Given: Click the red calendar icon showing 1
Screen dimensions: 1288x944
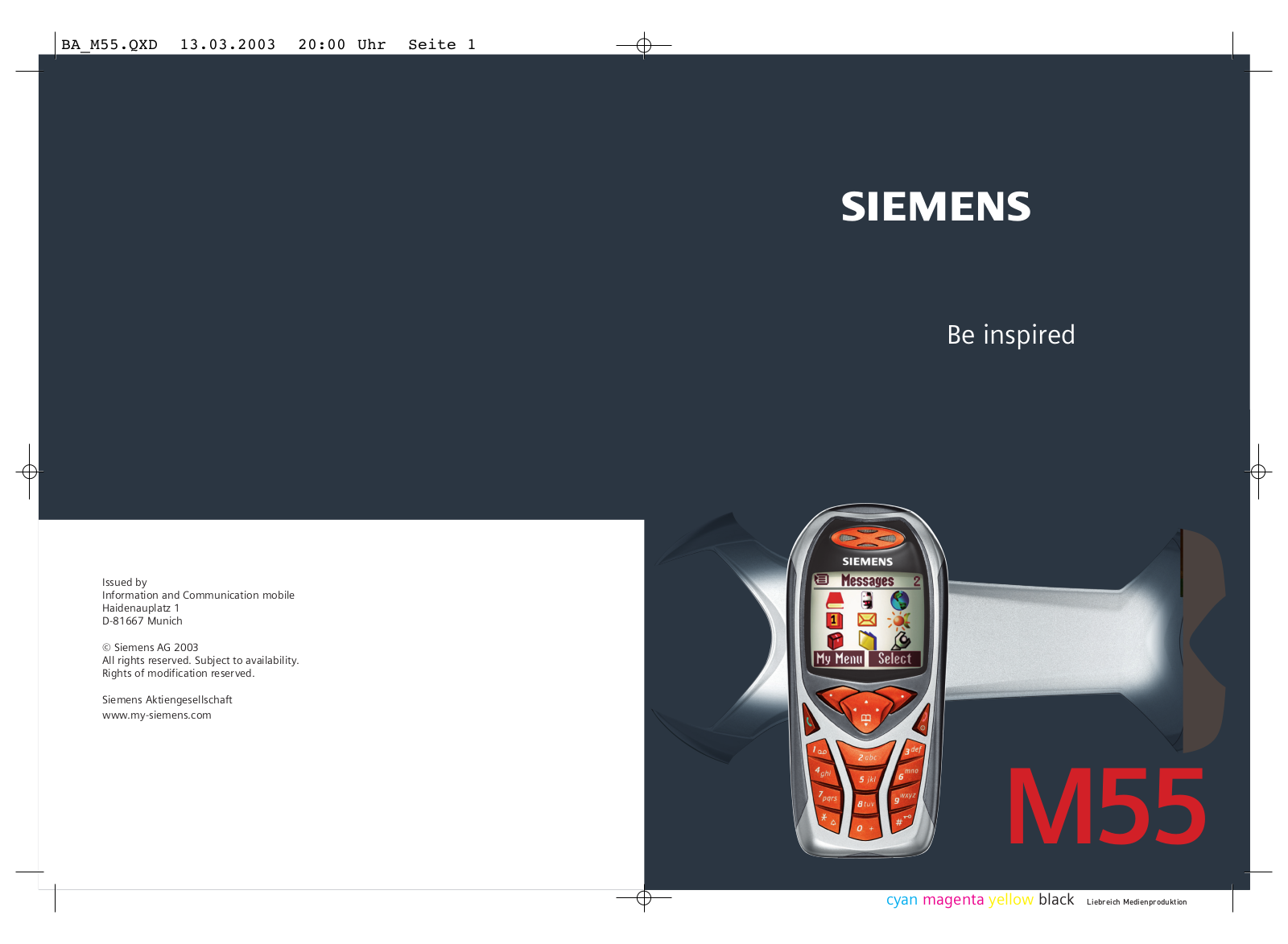Looking at the screenshot, I should [834, 620].
